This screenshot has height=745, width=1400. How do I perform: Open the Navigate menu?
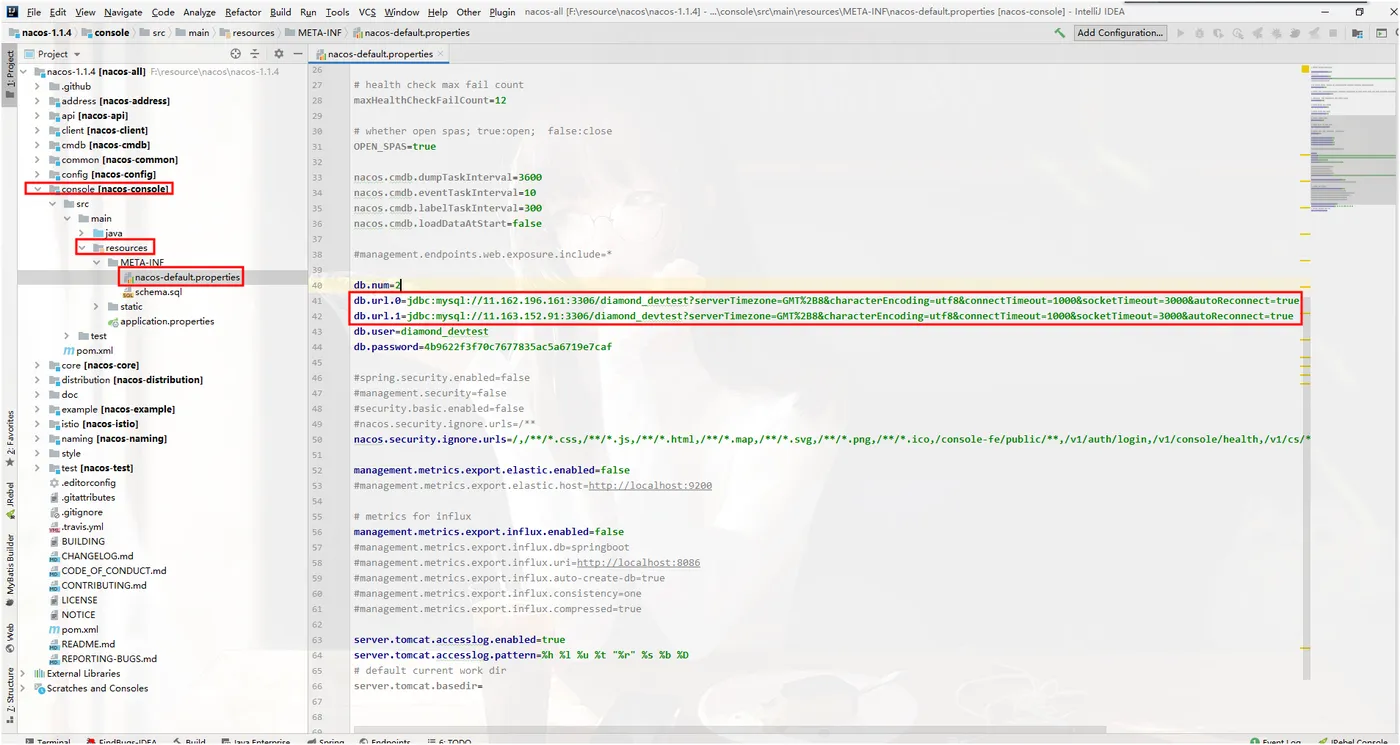click(x=123, y=12)
